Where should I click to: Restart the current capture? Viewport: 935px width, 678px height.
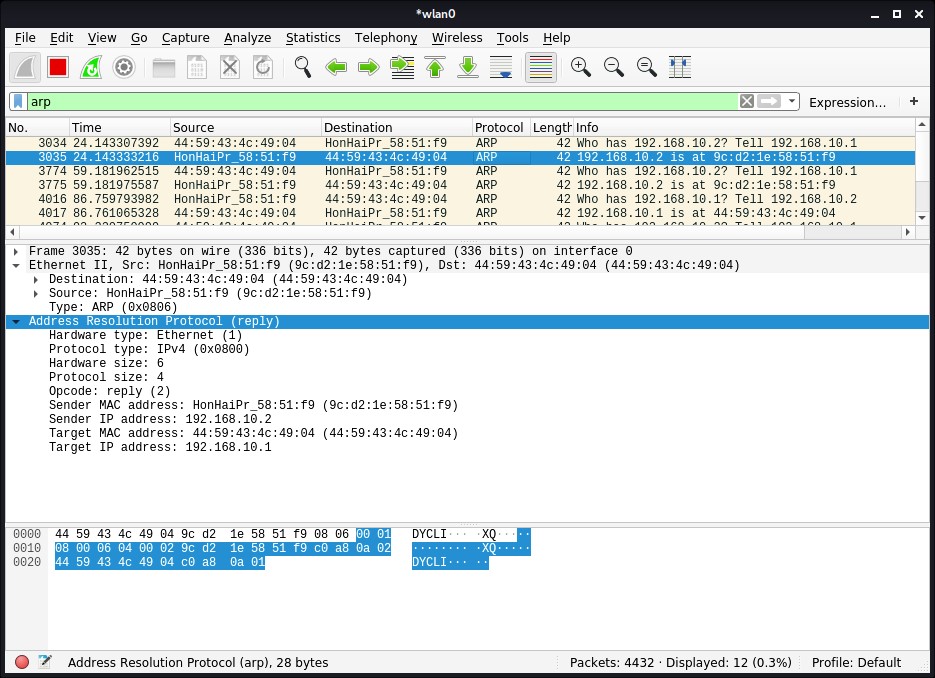tap(91, 67)
